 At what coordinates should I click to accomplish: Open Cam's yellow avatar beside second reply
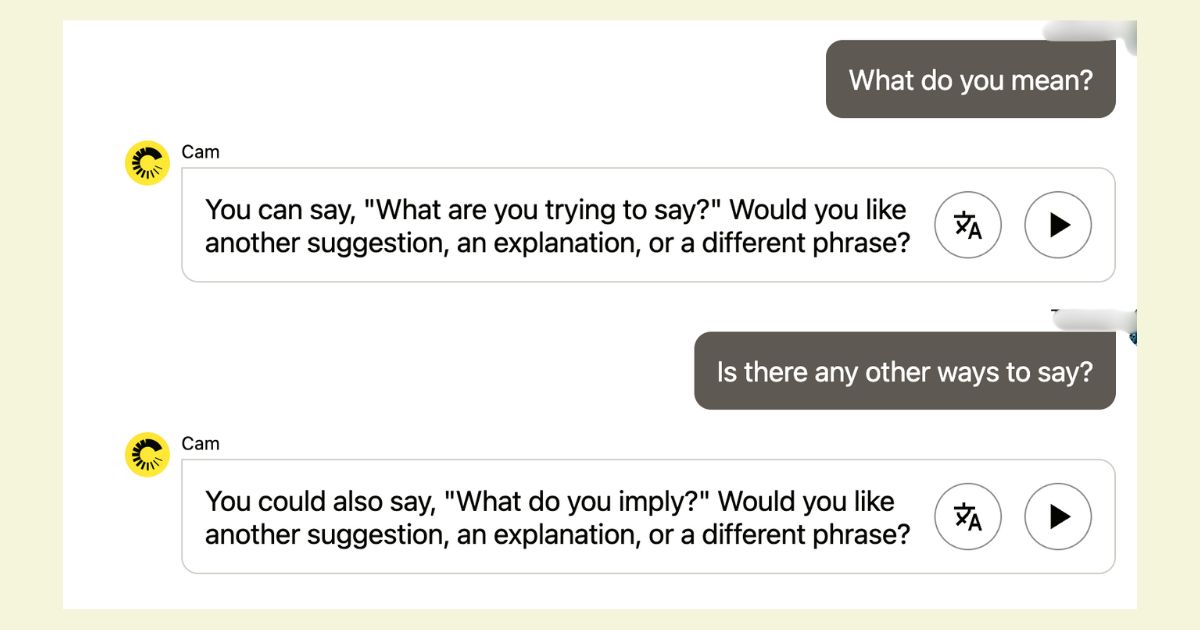148,454
